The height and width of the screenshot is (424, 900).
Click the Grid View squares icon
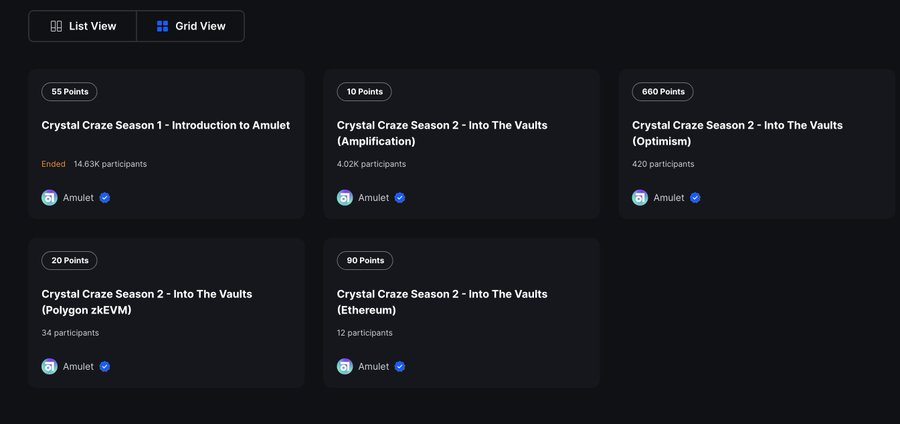point(162,26)
